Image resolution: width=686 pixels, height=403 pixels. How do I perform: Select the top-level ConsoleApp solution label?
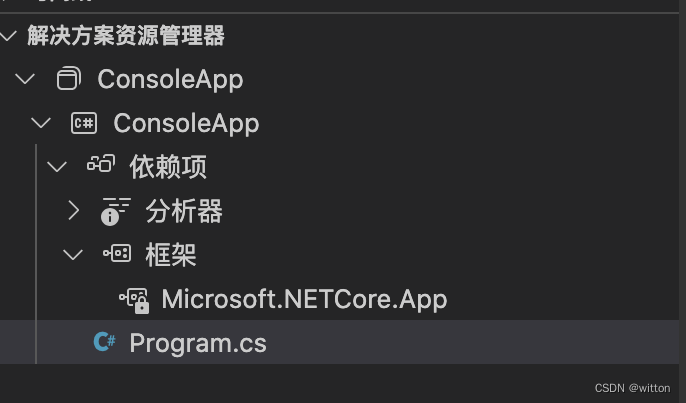[170, 79]
